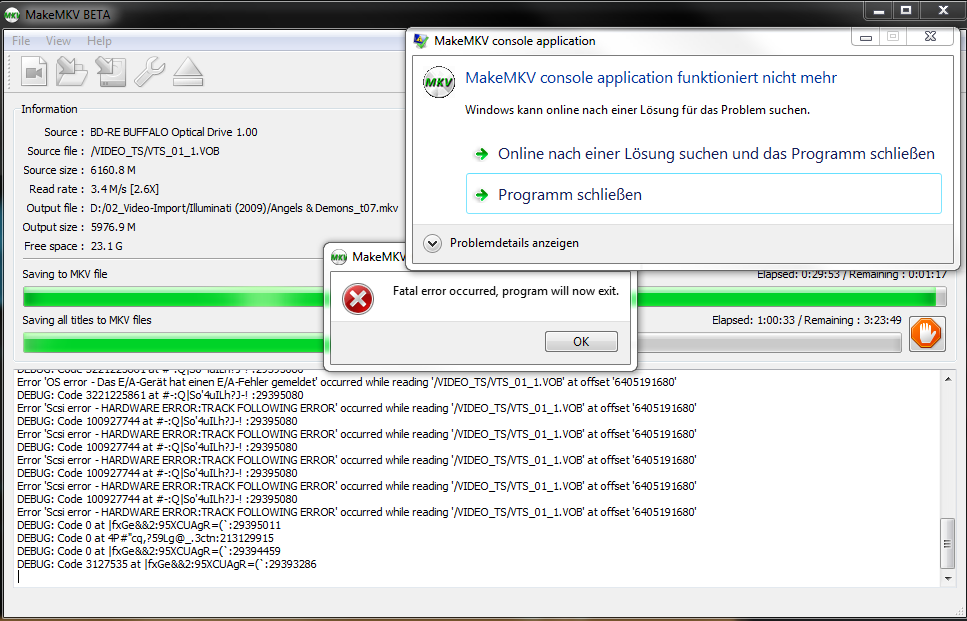Close the MakeMKV console application dialog

click(931, 37)
